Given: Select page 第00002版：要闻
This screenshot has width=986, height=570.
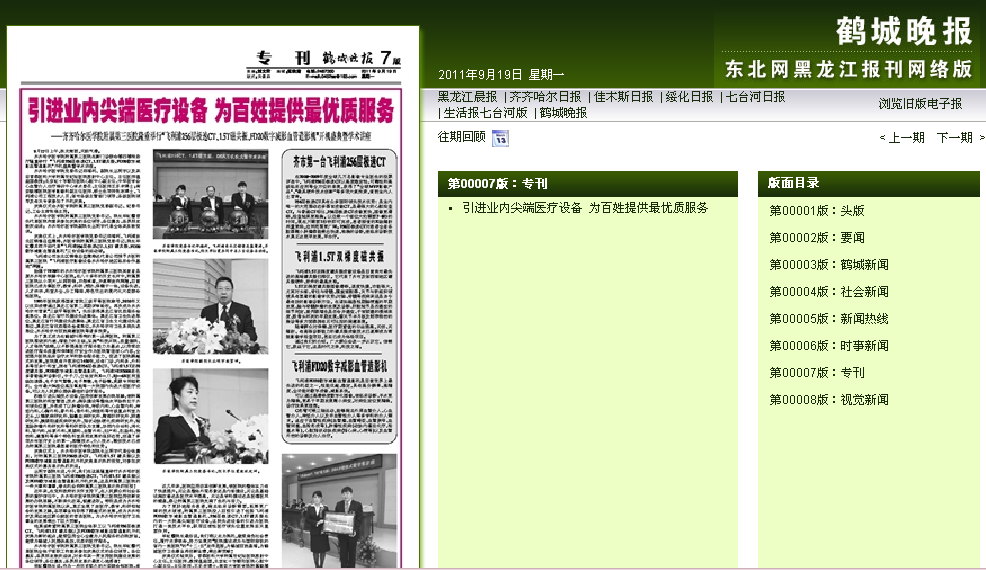Looking at the screenshot, I should [x=817, y=238].
